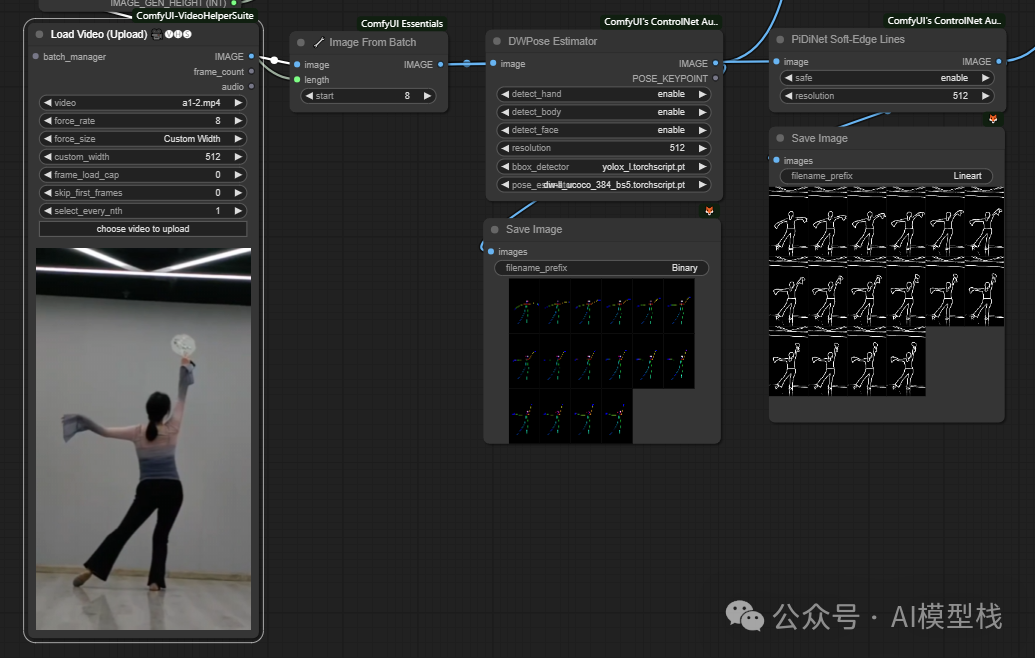Viewport: 1035px width, 658px height.
Task: Click choose video to upload button
Action: 143,229
